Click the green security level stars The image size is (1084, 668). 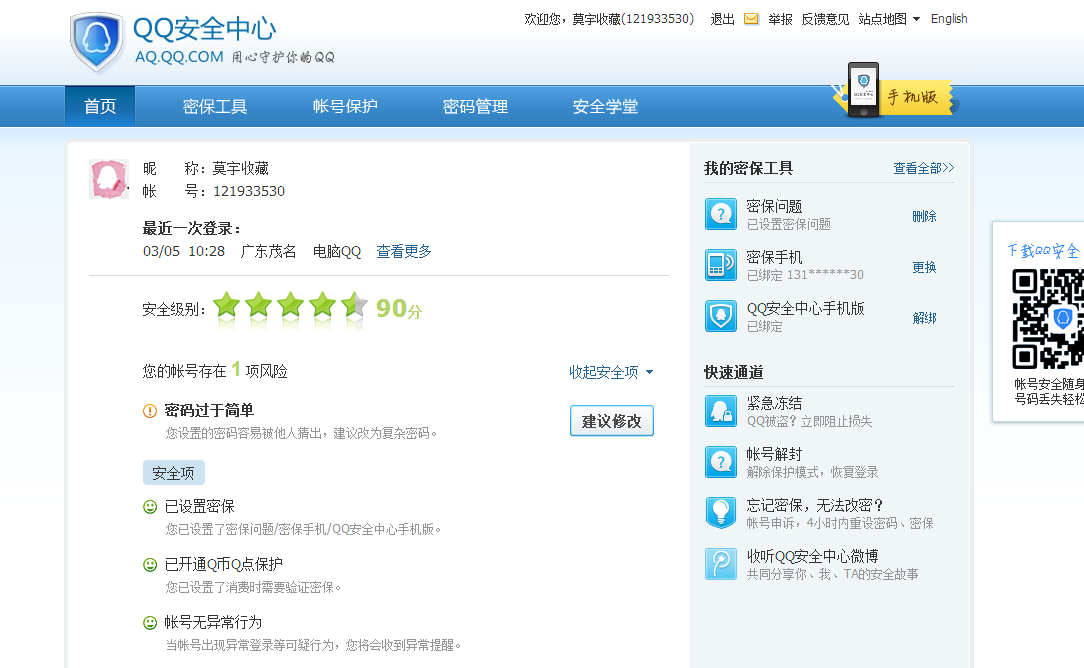point(290,306)
